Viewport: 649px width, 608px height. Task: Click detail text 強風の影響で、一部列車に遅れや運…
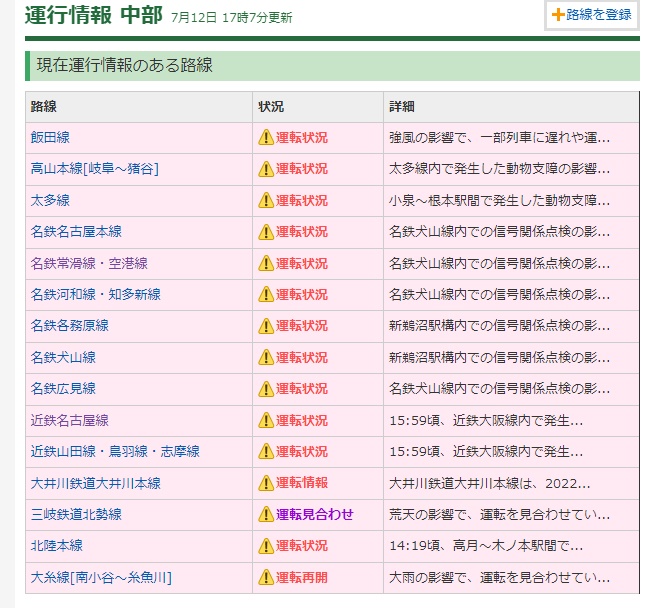tap(499, 137)
